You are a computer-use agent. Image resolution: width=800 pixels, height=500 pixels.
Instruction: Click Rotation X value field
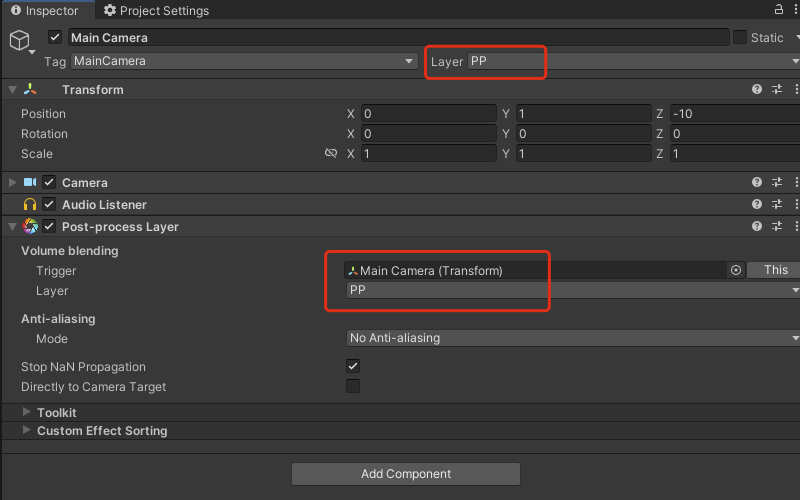(x=429, y=134)
